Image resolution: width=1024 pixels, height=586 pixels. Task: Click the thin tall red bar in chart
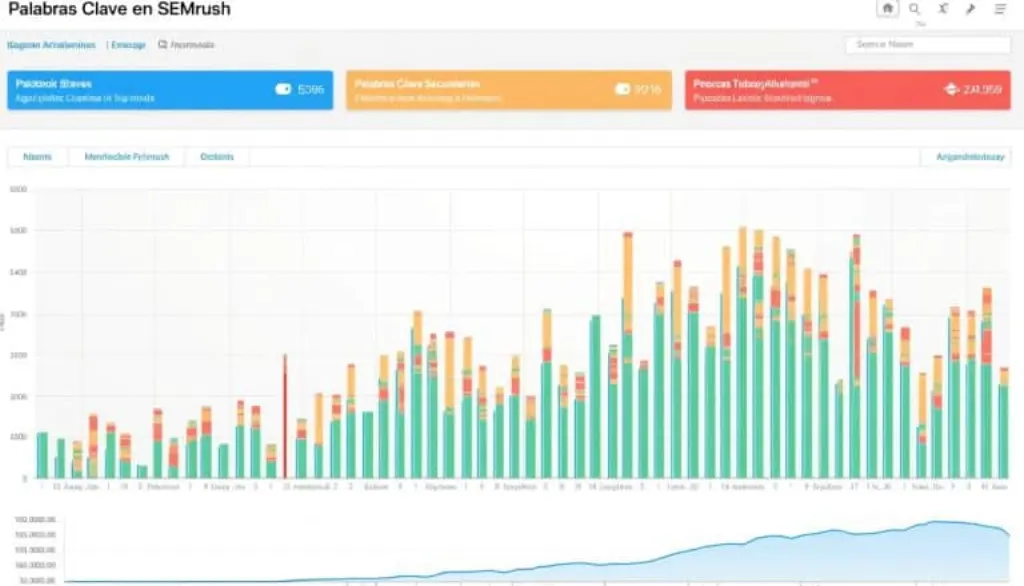285,416
